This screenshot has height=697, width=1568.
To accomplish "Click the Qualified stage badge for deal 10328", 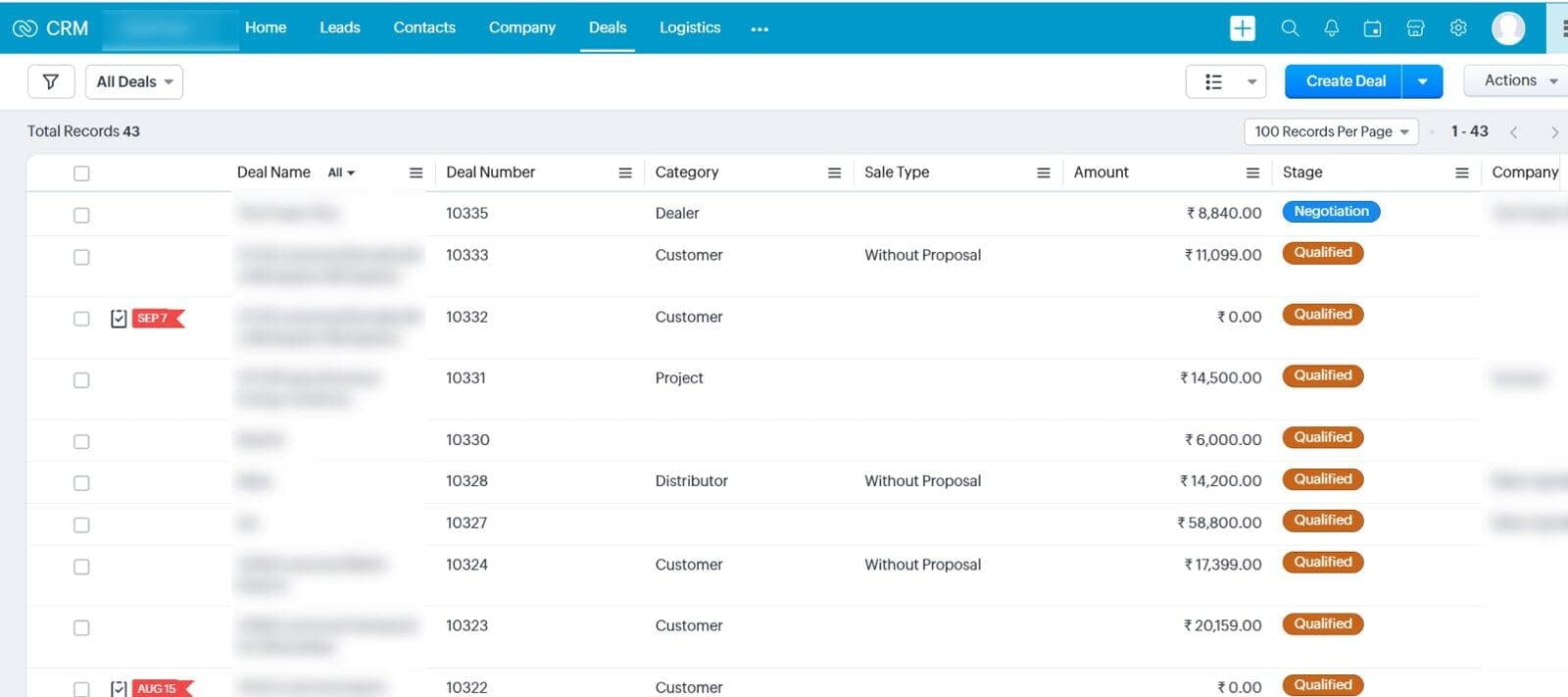I will coord(1323,479).
